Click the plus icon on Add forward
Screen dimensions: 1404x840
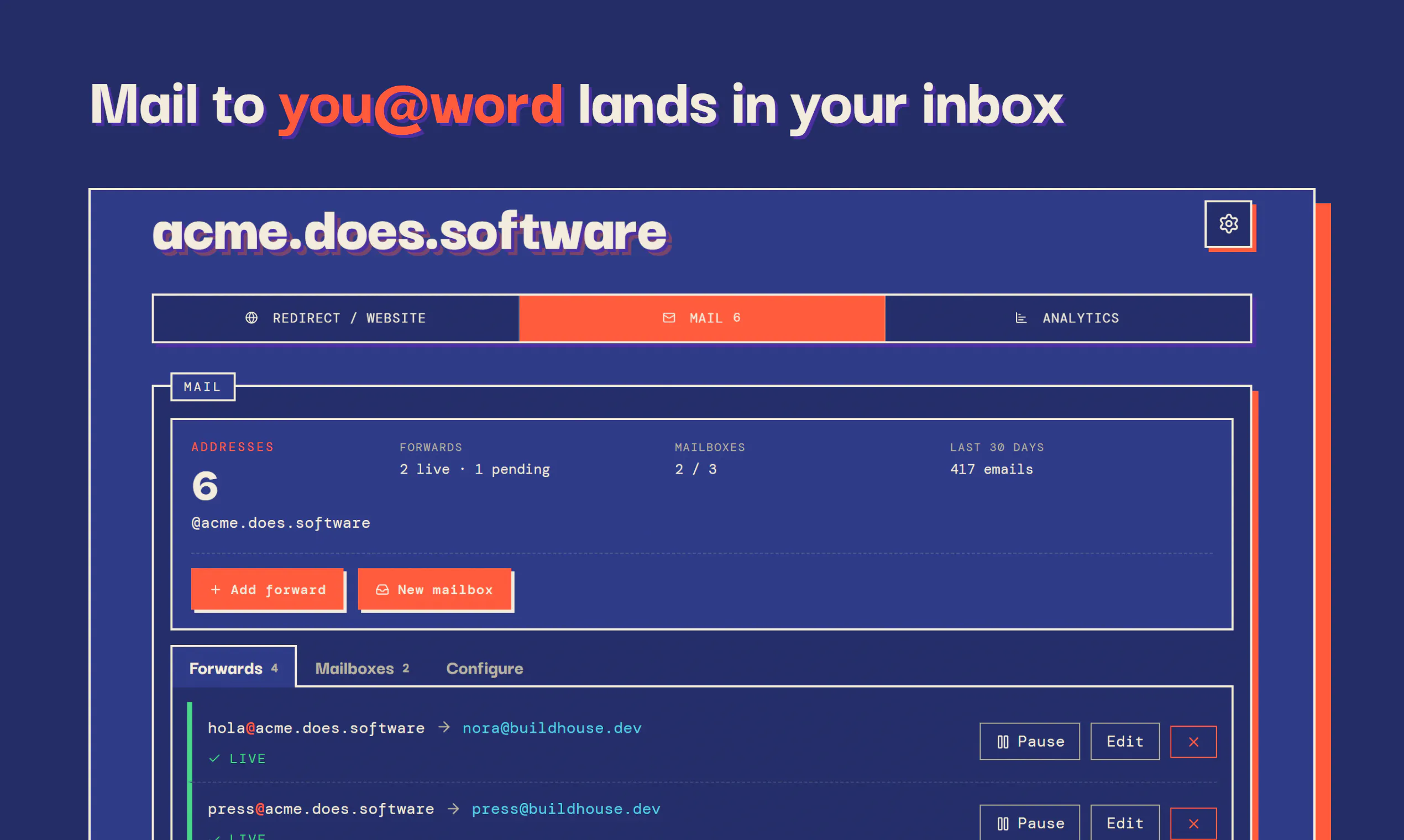[215, 589]
